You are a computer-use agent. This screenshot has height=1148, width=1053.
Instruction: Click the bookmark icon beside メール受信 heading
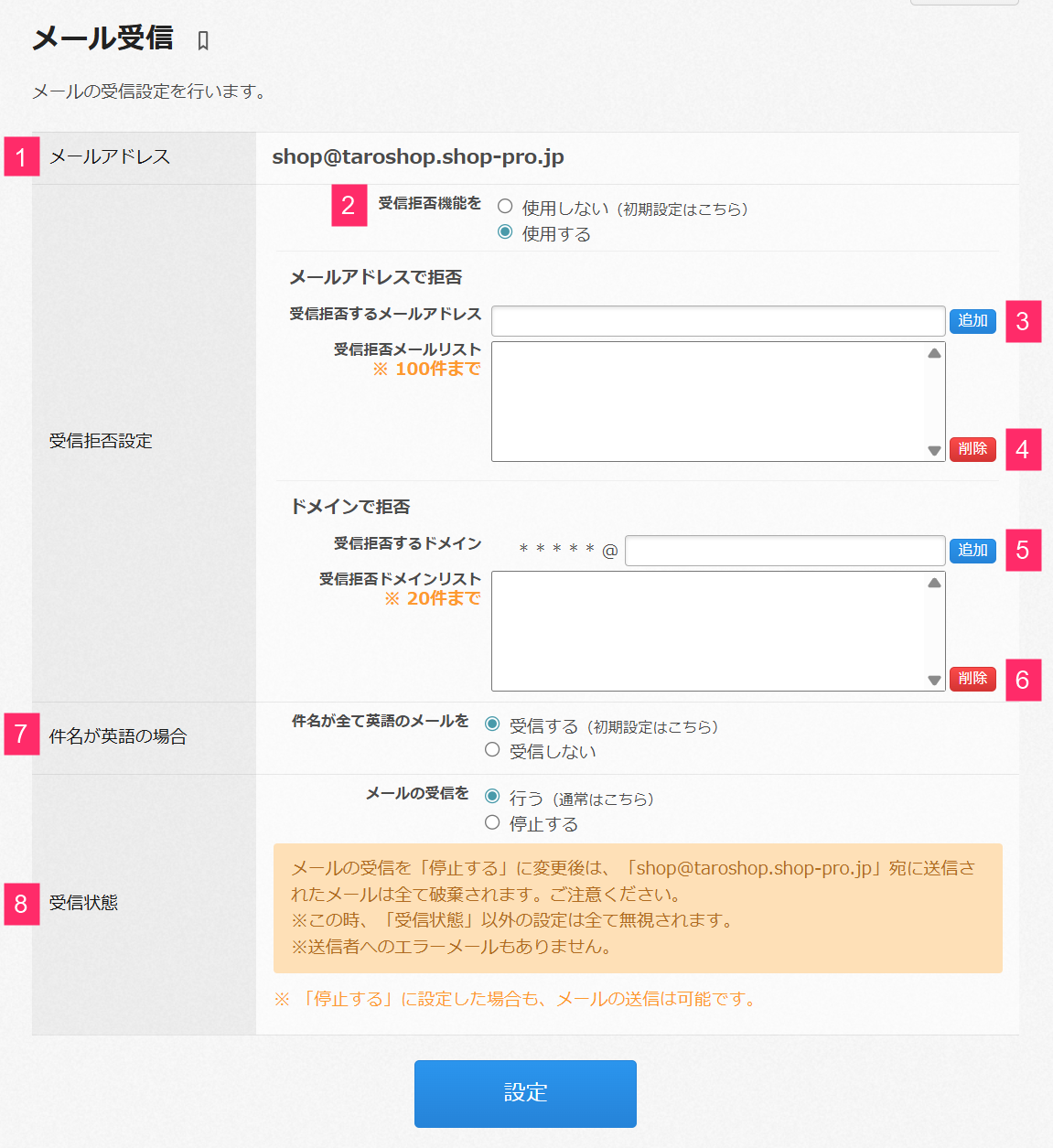(203, 40)
